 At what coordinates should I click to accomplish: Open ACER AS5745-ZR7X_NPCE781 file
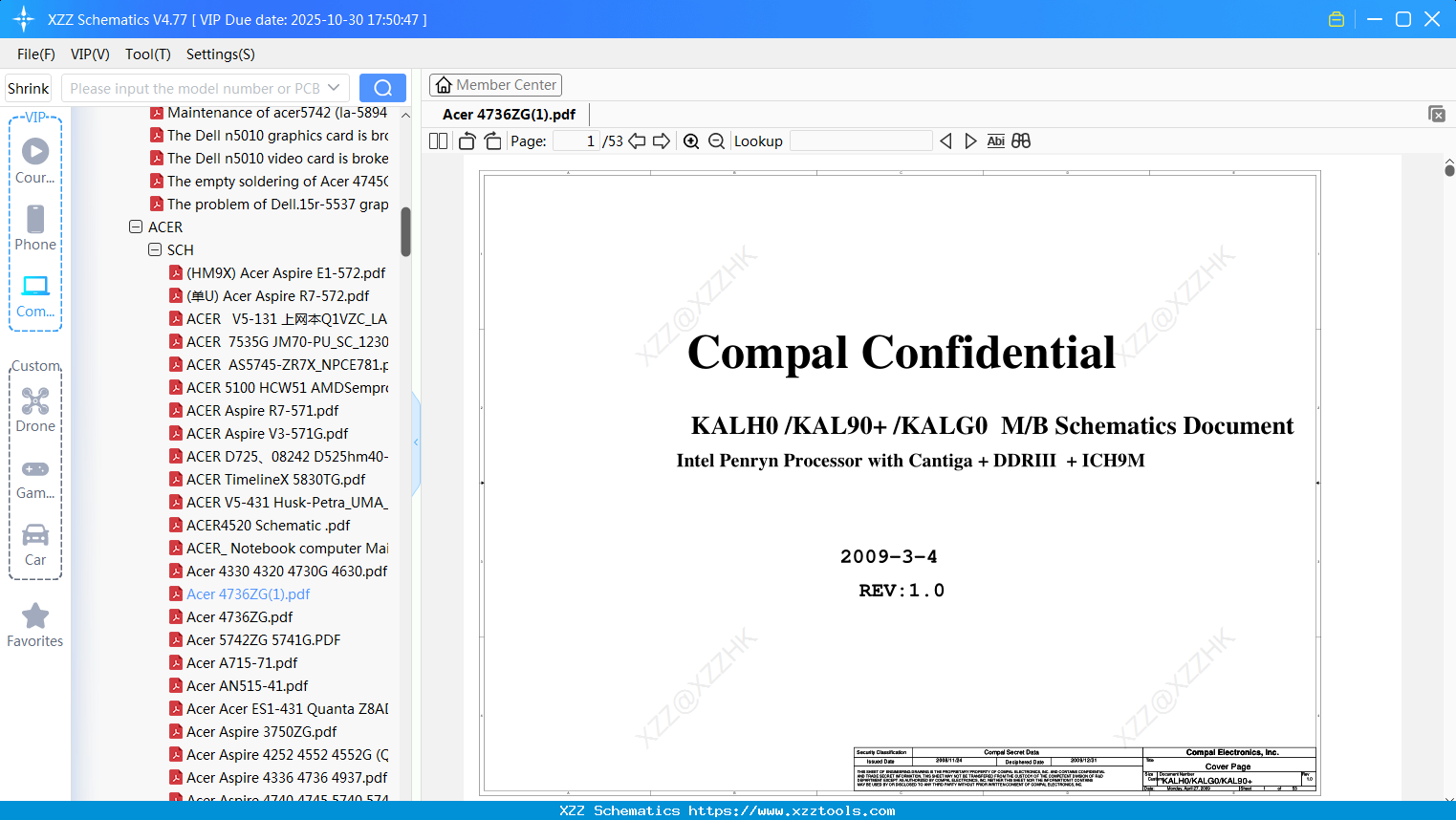278,365
